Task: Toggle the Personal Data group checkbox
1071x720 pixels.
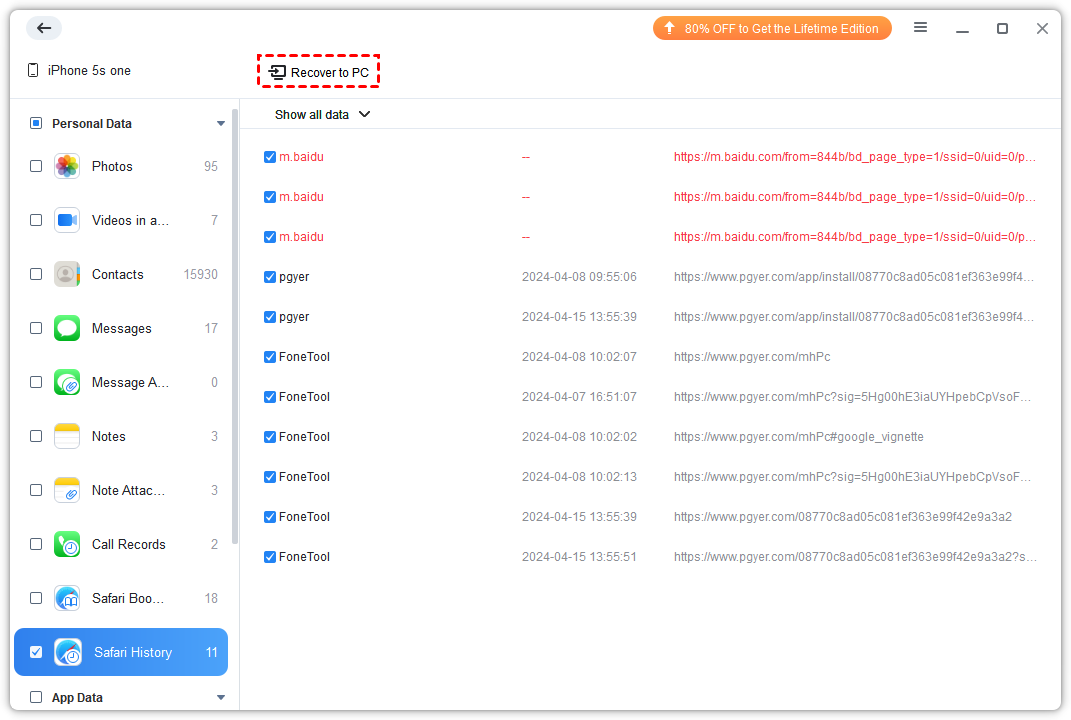Action: (36, 124)
